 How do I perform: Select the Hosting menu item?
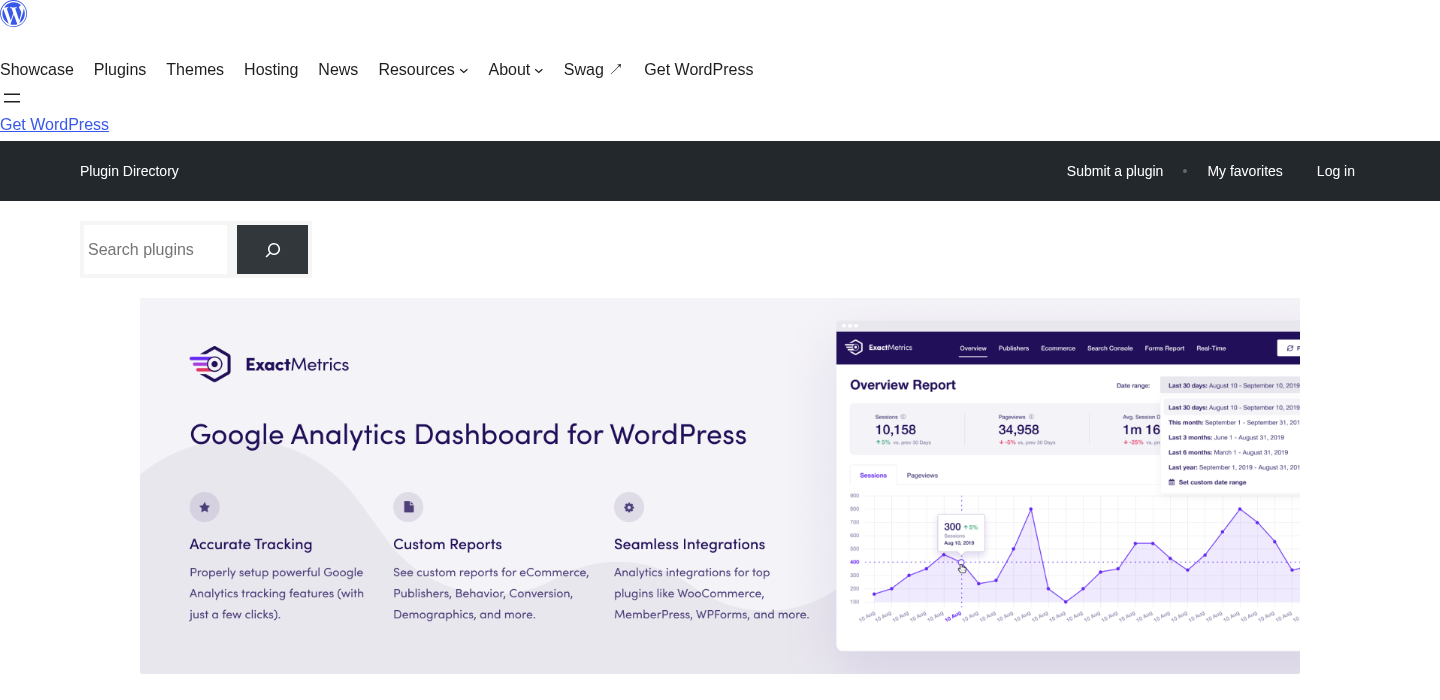point(271,70)
